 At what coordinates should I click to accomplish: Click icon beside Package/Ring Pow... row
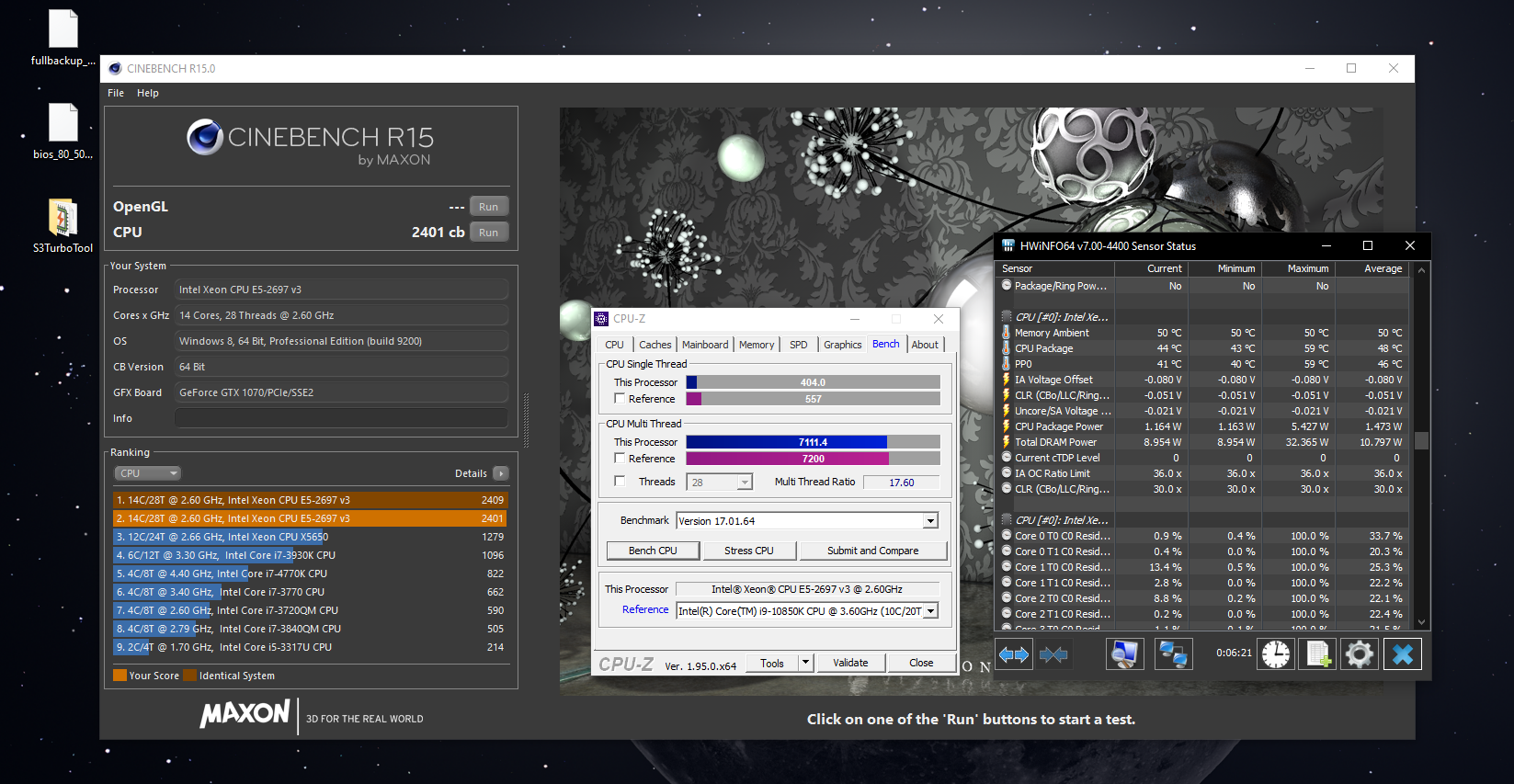1007,286
